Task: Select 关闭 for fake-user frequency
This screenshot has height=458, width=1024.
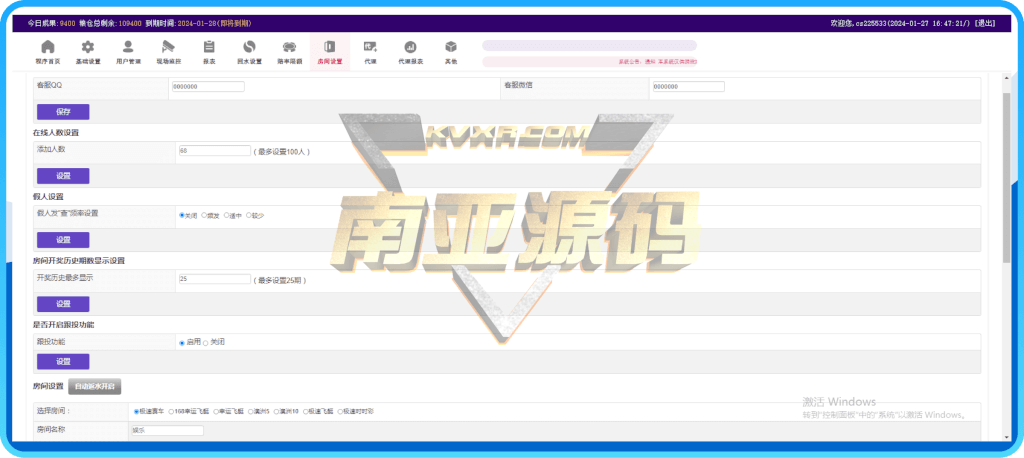Action: point(182,215)
